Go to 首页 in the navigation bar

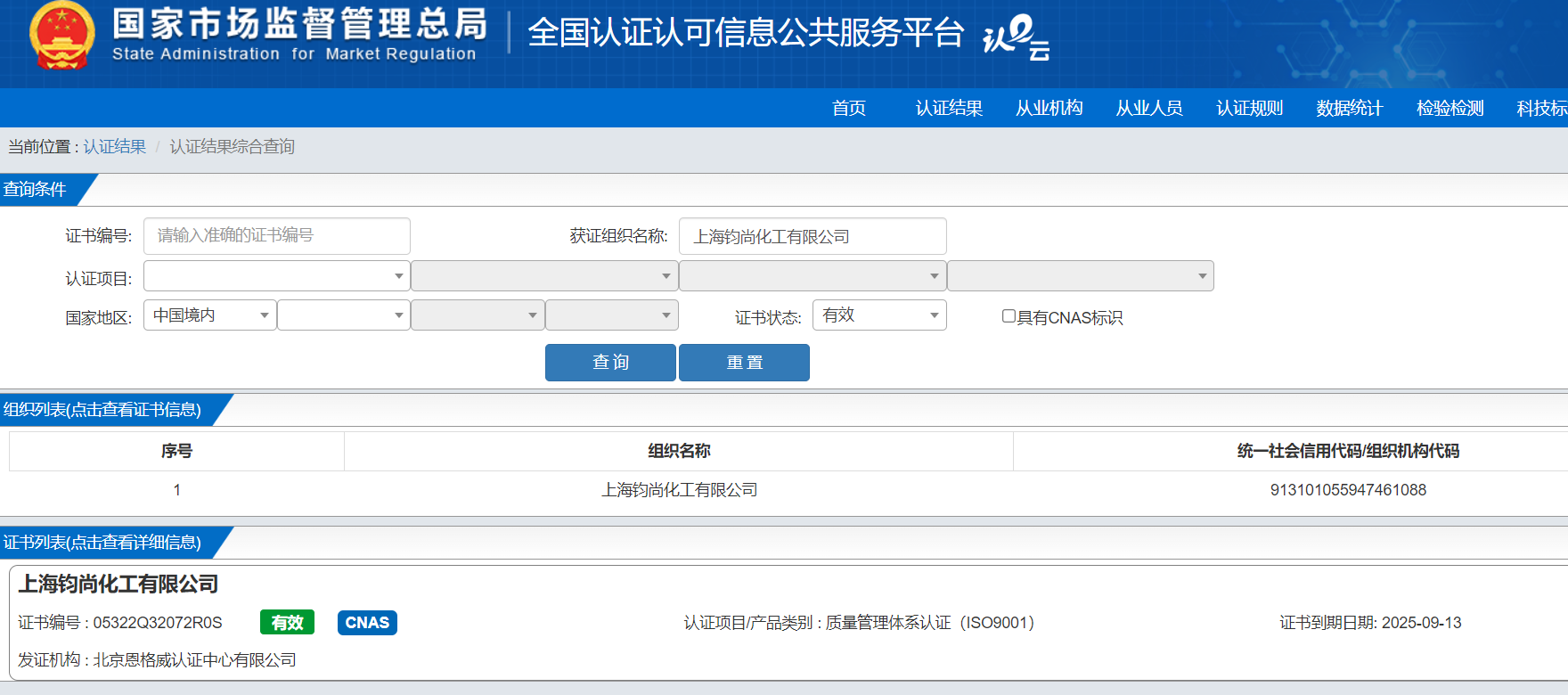coord(849,108)
